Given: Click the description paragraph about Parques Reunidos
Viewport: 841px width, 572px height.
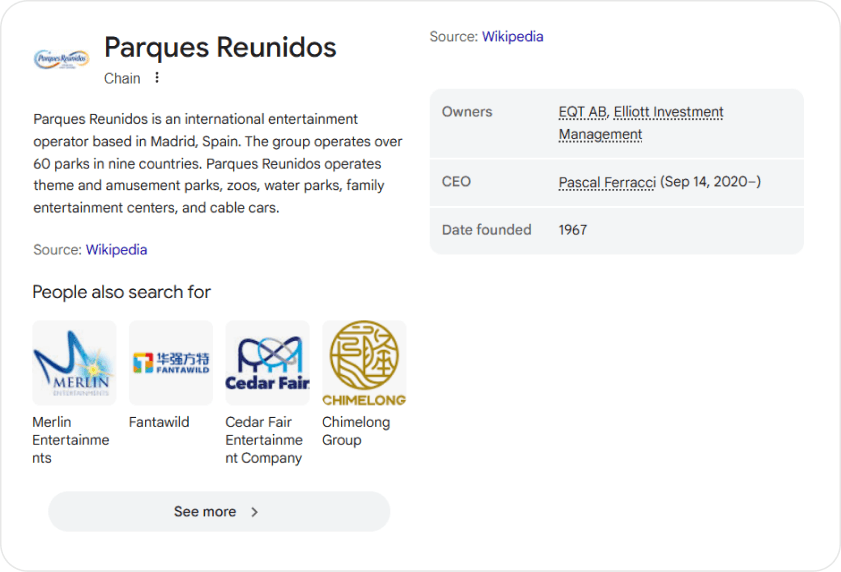Looking at the screenshot, I should (x=218, y=163).
